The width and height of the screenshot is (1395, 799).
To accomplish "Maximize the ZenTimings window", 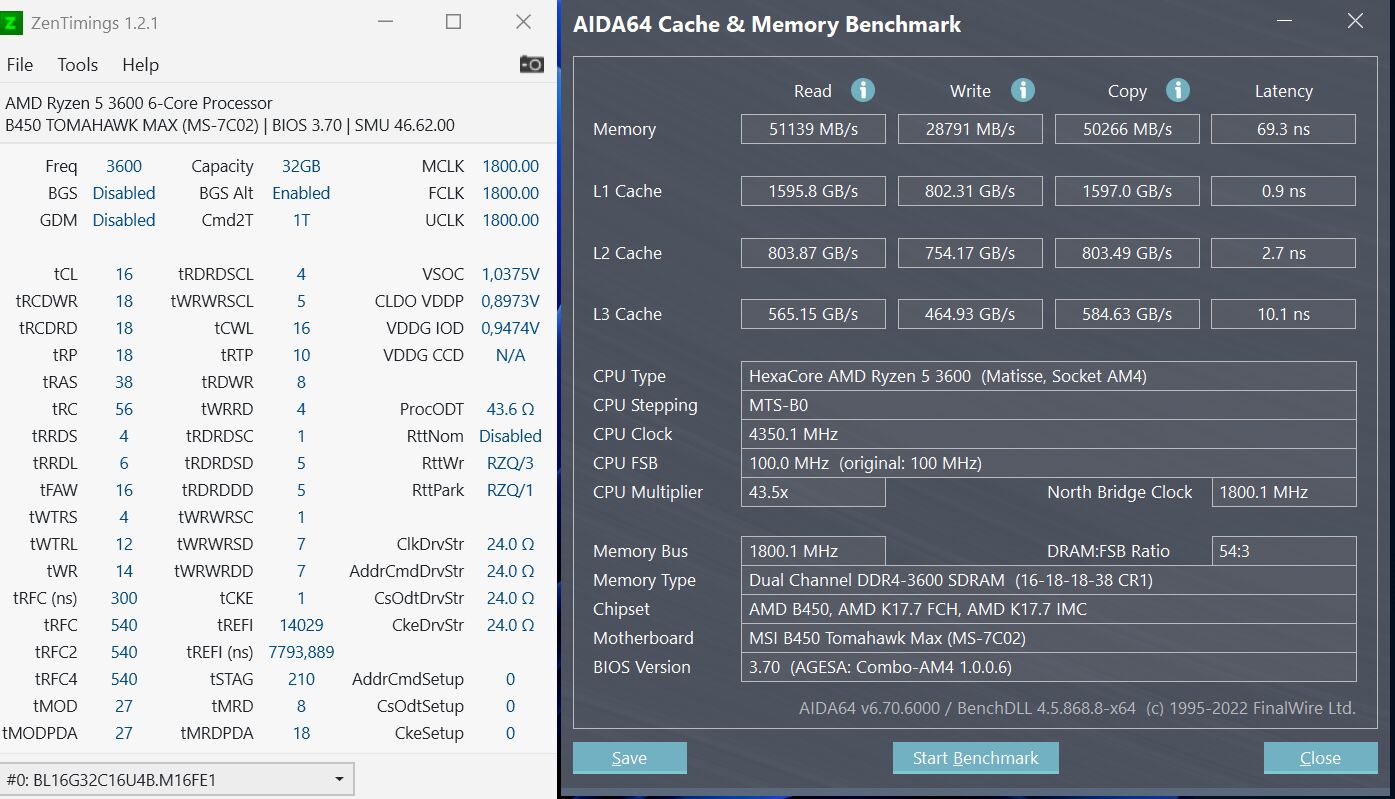I will [x=453, y=22].
